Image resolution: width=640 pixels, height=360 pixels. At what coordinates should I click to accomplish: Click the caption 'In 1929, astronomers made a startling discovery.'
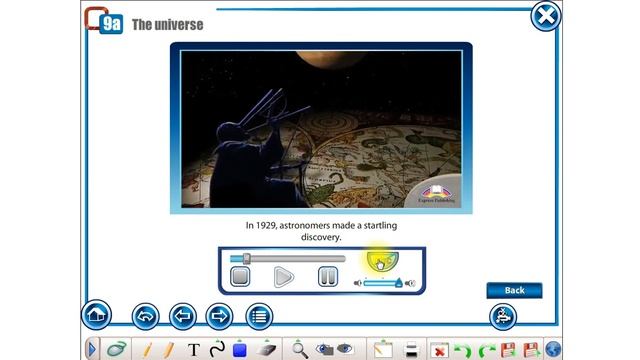pos(321,231)
